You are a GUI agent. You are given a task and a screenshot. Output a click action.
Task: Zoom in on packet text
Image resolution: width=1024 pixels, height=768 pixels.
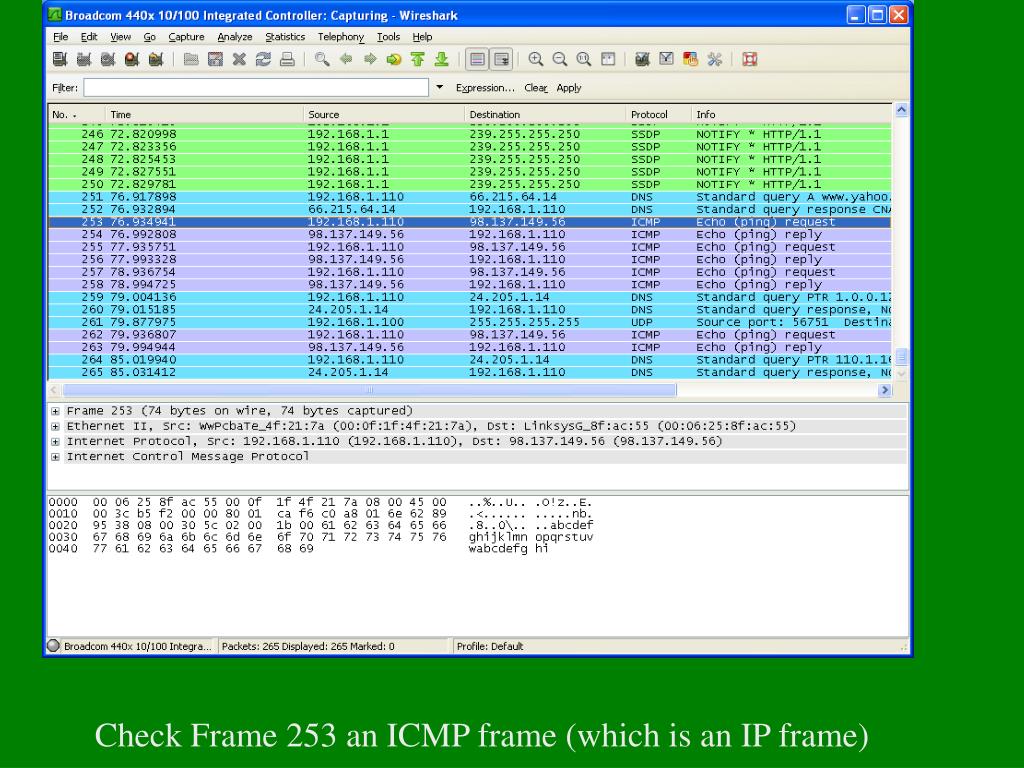coord(536,59)
